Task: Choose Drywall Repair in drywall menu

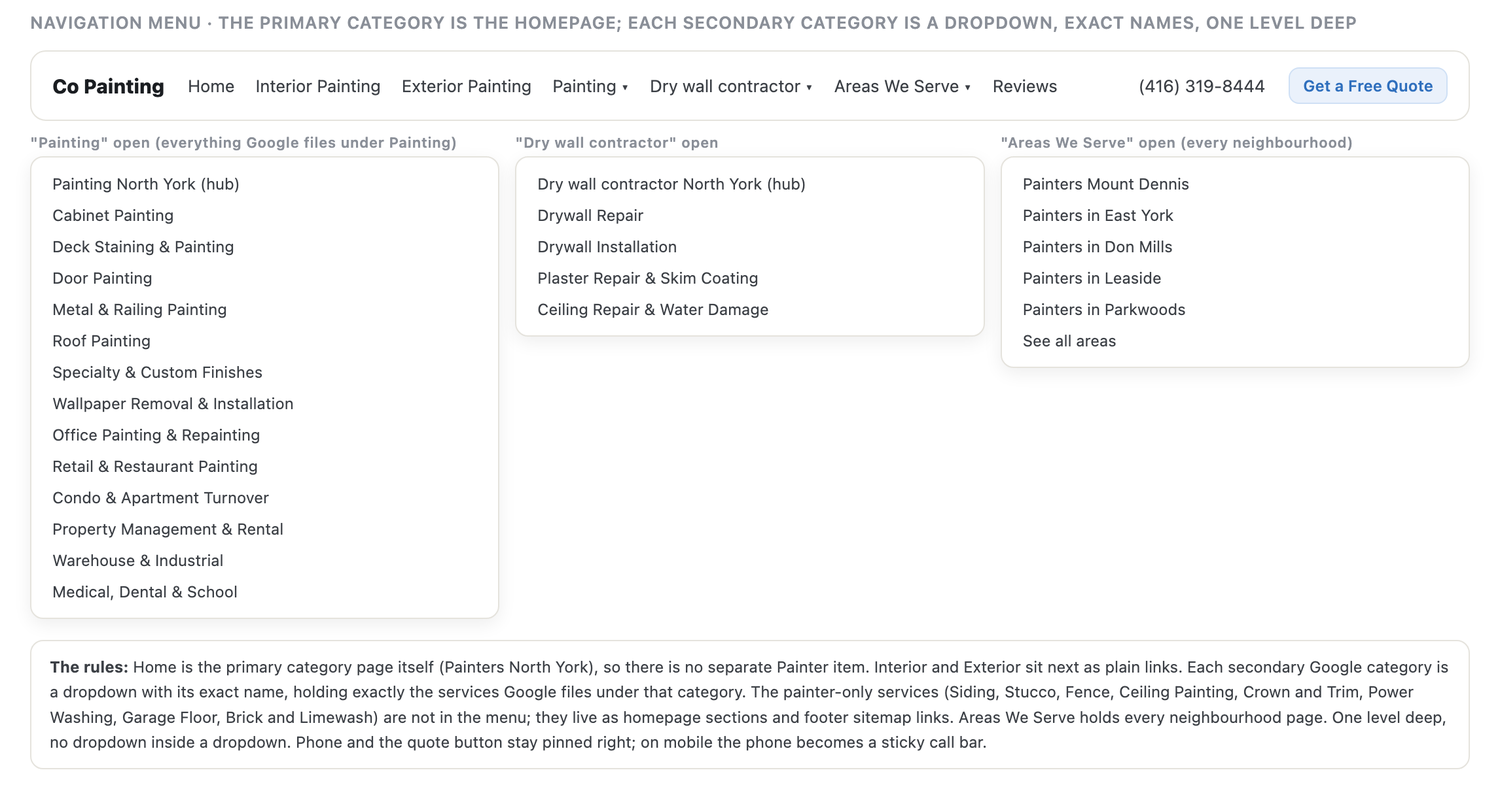Action: click(x=590, y=215)
